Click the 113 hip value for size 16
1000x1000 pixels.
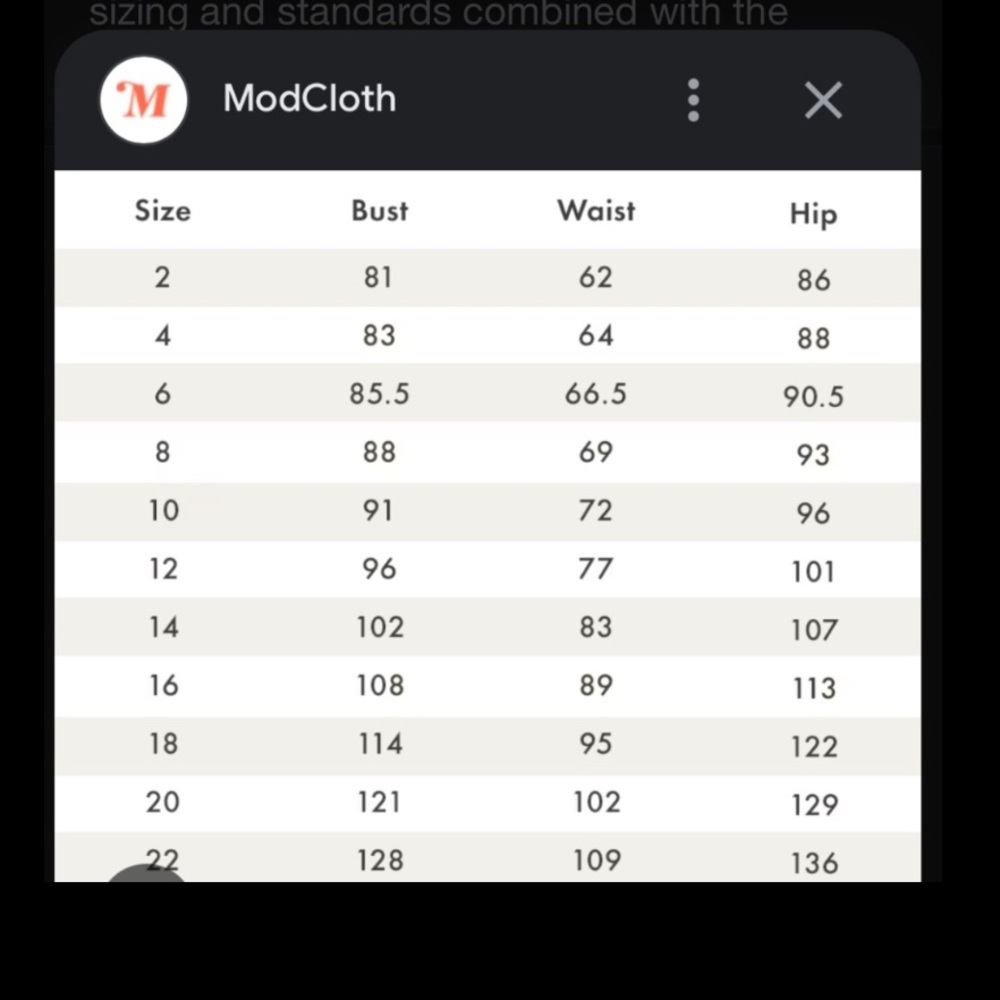point(813,688)
